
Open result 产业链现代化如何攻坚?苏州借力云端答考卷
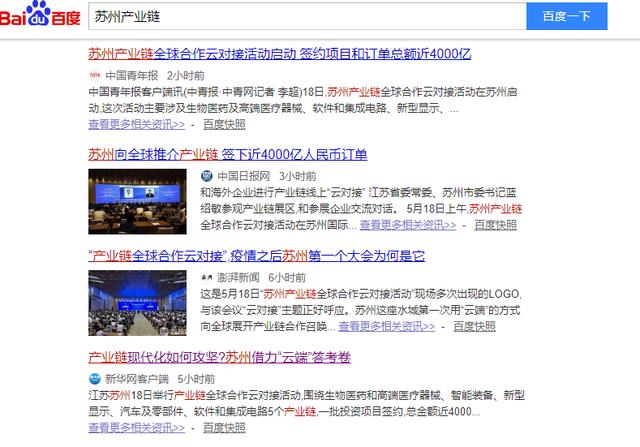click(x=220, y=357)
